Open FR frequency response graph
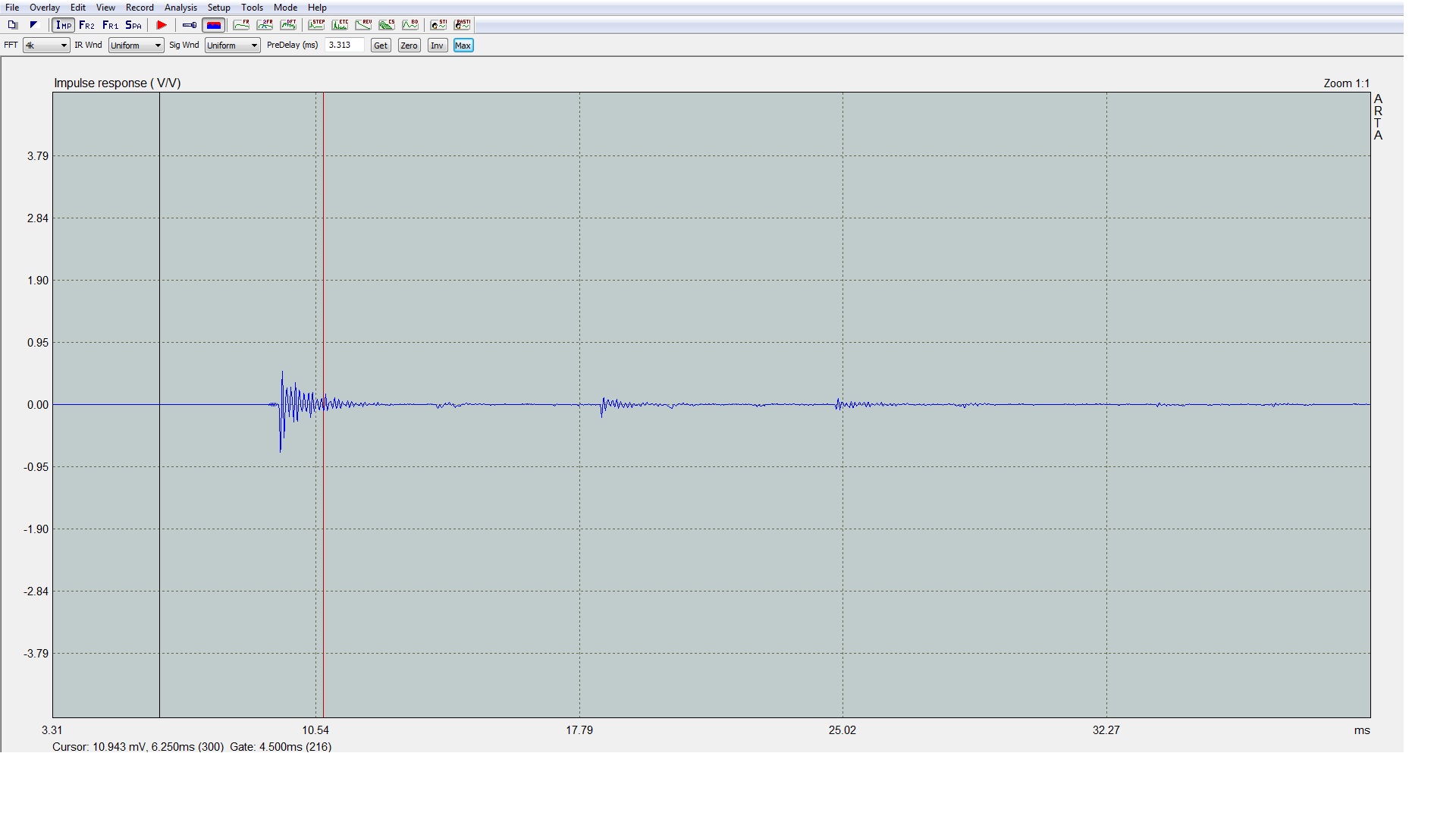This screenshot has width=1456, height=819. click(241, 25)
